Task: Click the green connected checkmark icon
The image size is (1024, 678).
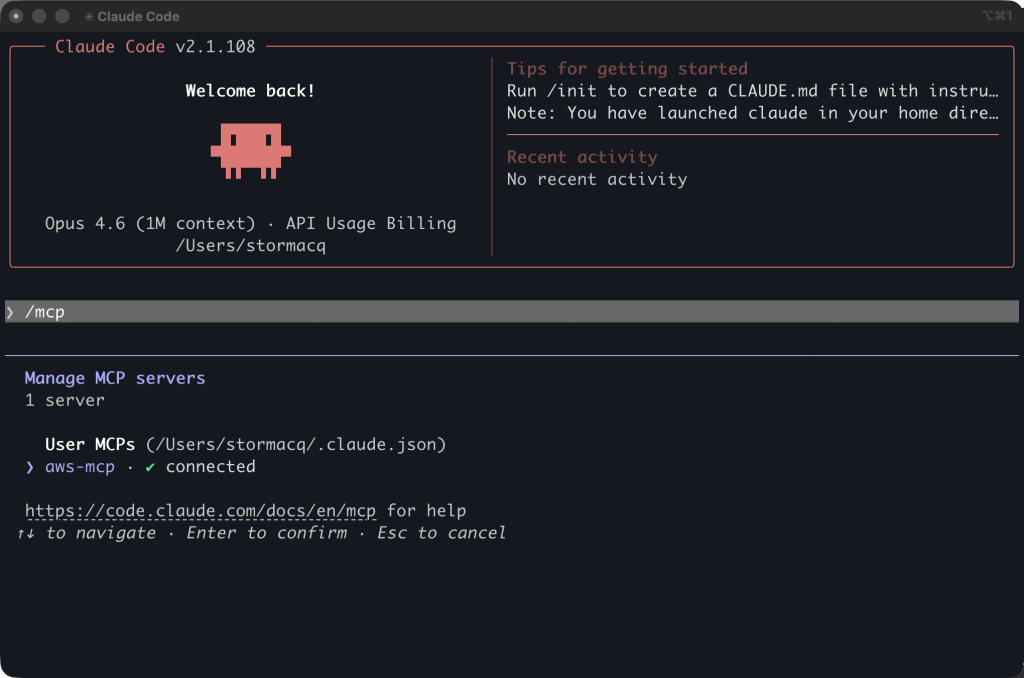Action: (x=150, y=467)
